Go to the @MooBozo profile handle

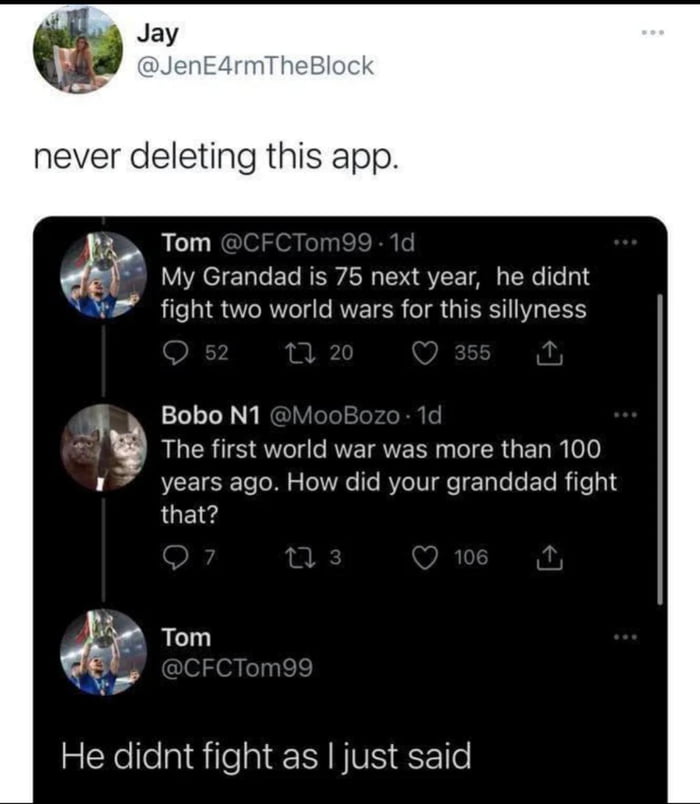pyautogui.click(x=334, y=413)
